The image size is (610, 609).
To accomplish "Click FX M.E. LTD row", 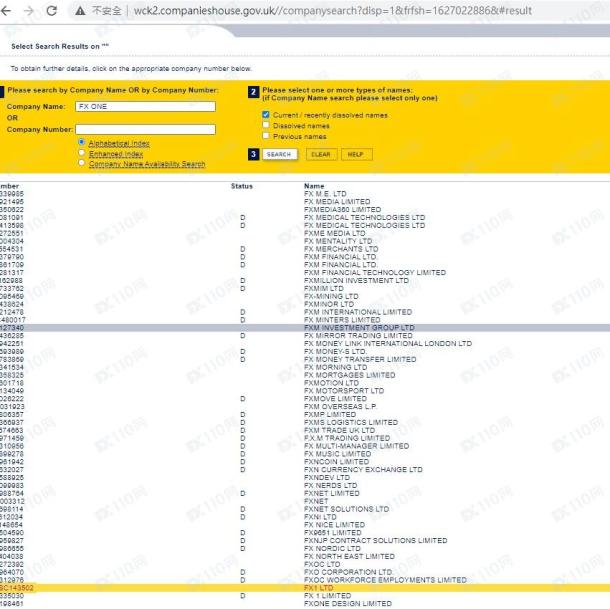I will (x=325, y=194).
